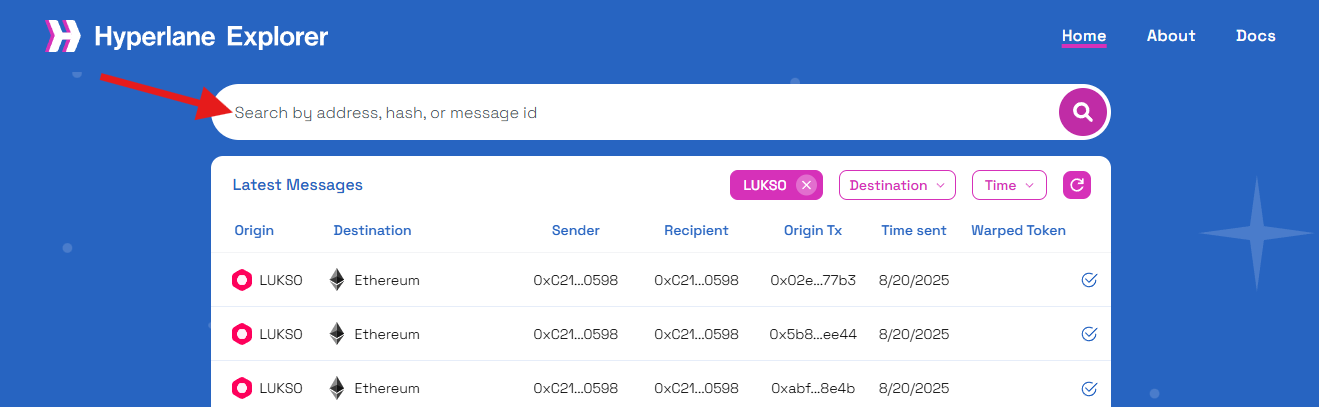Open origin tx 0x5b8...ee44 message
This screenshot has width=1319, height=407.
pyautogui.click(x=813, y=334)
